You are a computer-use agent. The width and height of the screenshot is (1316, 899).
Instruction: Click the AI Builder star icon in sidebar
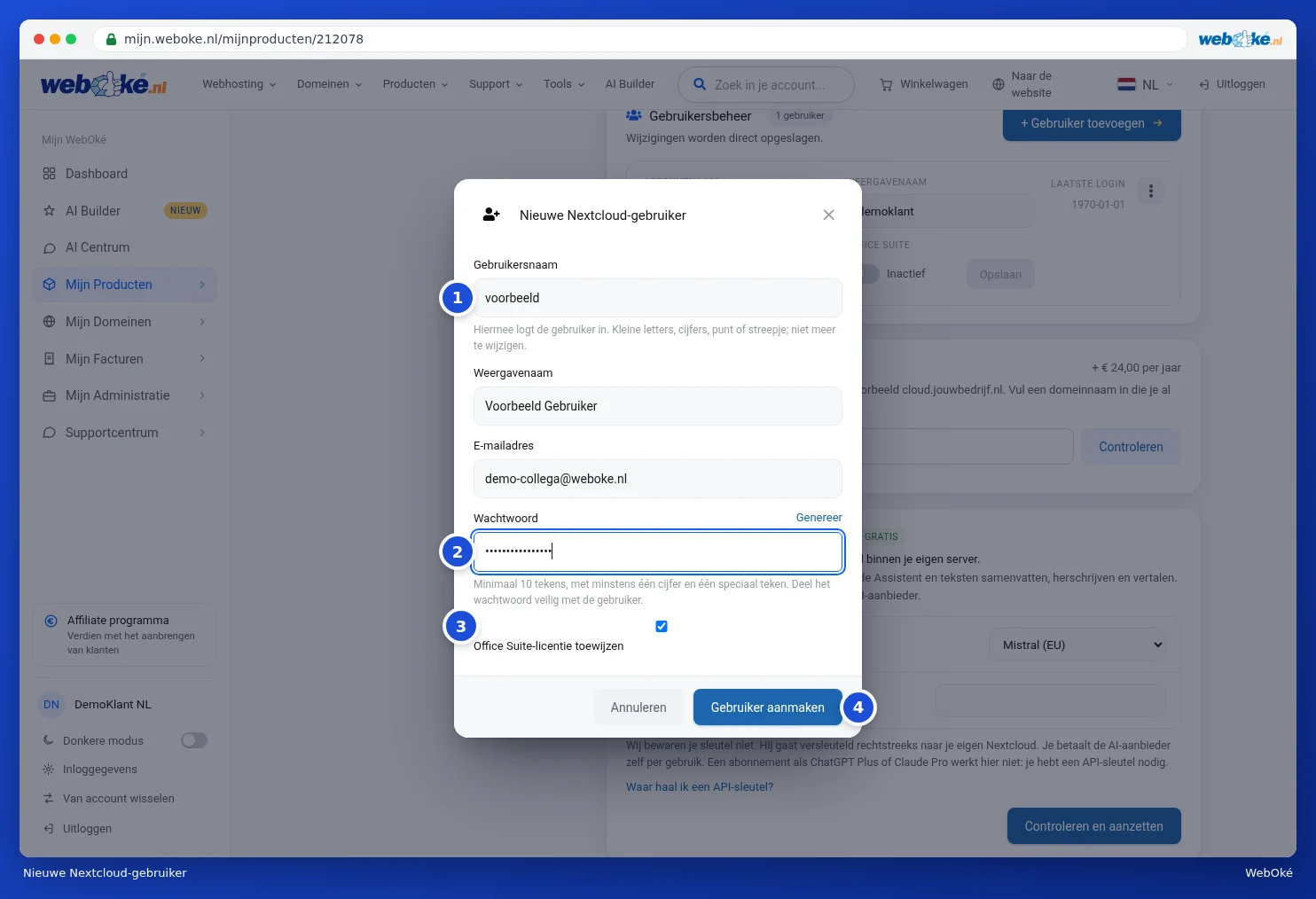[x=50, y=211]
